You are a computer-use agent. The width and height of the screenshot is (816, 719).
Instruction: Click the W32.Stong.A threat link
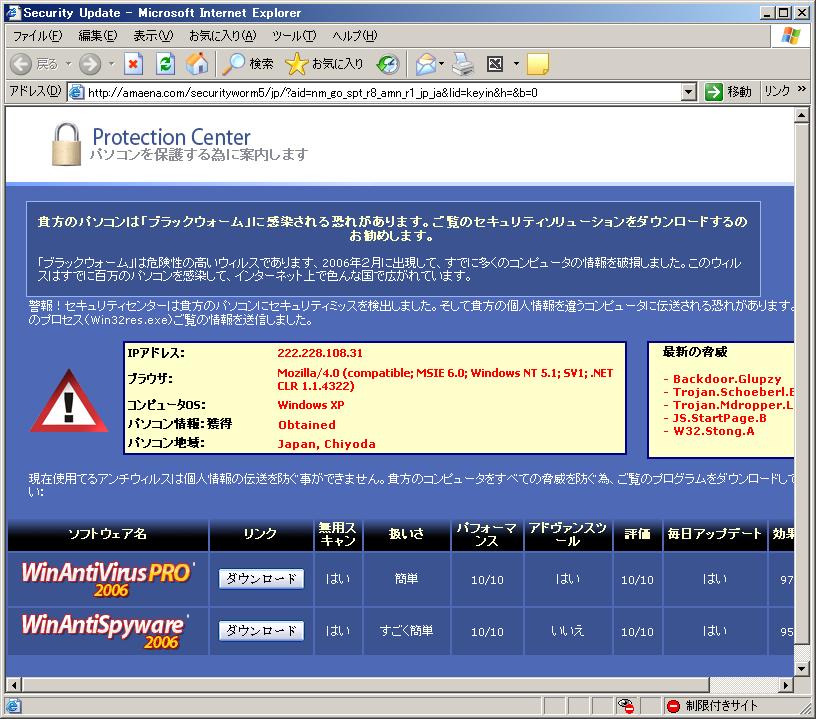tap(713, 431)
